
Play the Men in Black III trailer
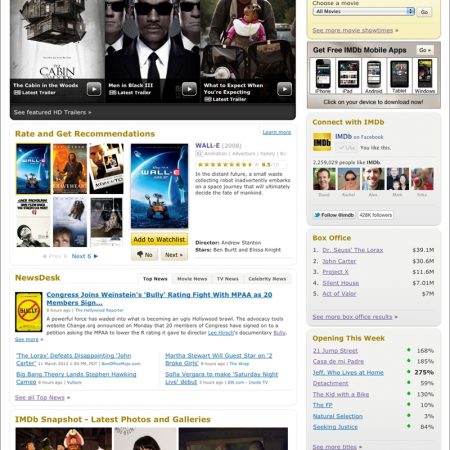point(189,89)
